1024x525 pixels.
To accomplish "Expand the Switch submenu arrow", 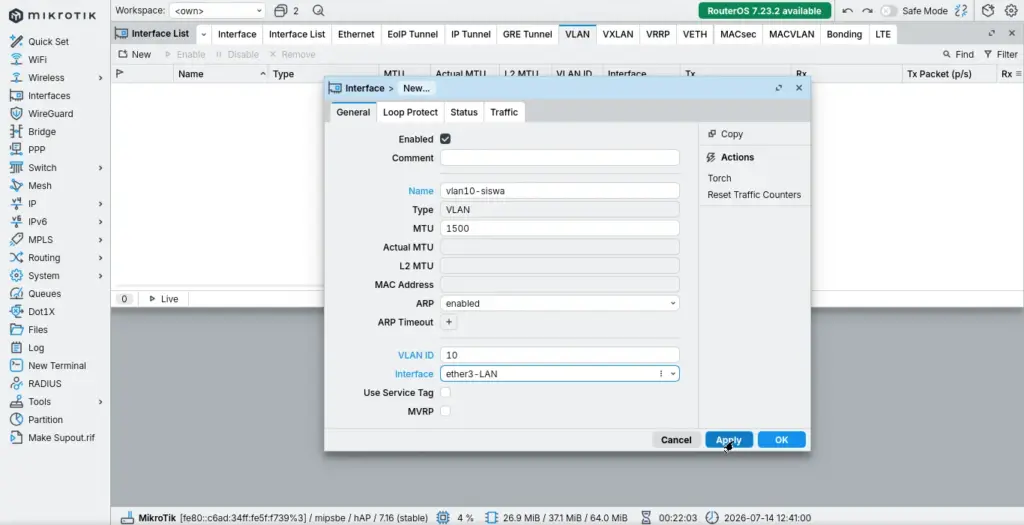I will click(x=101, y=168).
